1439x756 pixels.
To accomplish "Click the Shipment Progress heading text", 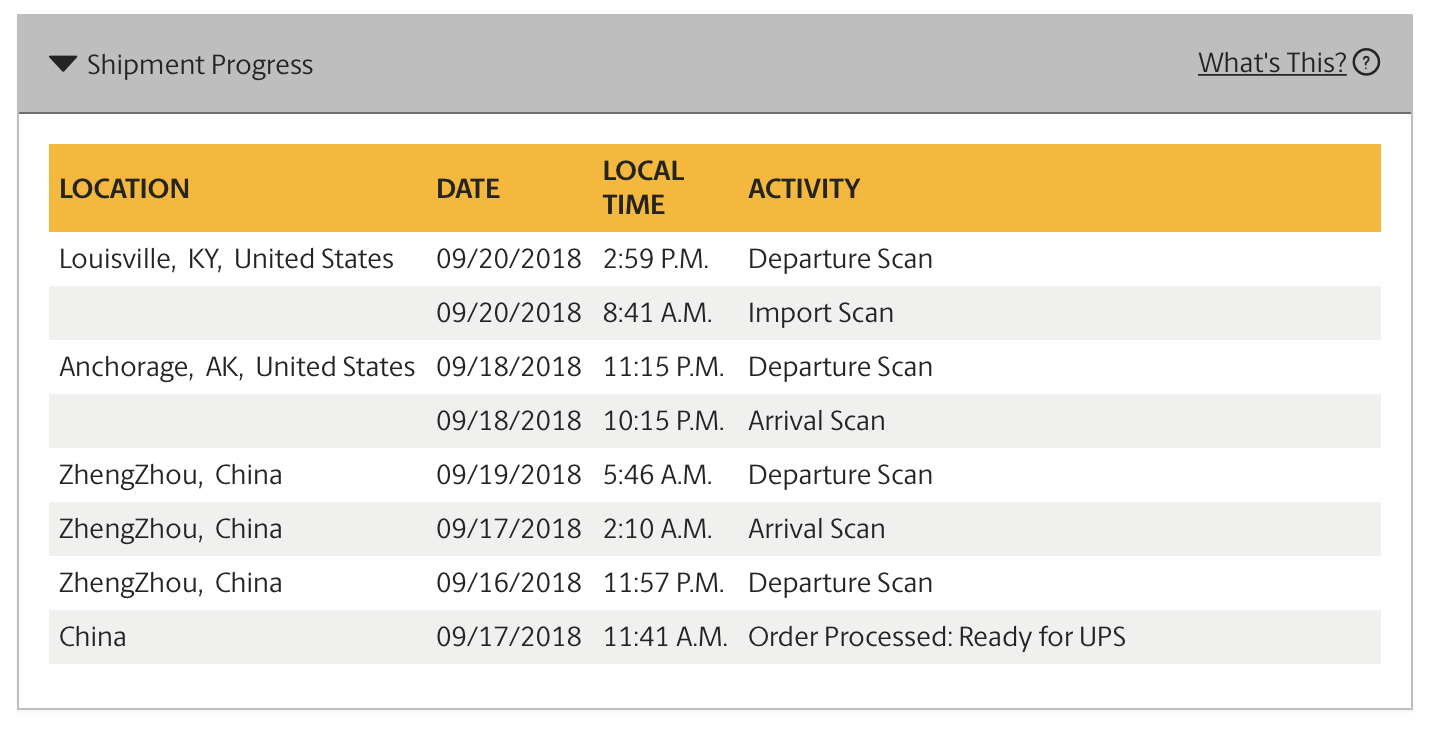I will pyautogui.click(x=200, y=65).
